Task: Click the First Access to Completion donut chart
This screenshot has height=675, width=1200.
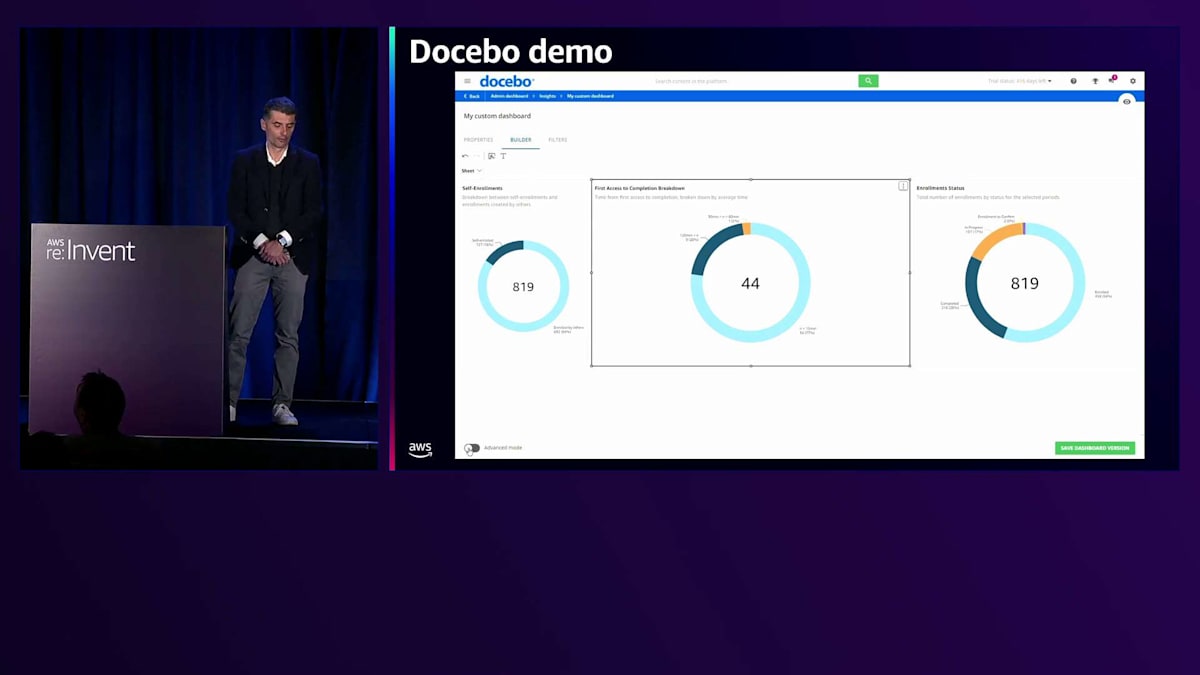Action: (750, 283)
